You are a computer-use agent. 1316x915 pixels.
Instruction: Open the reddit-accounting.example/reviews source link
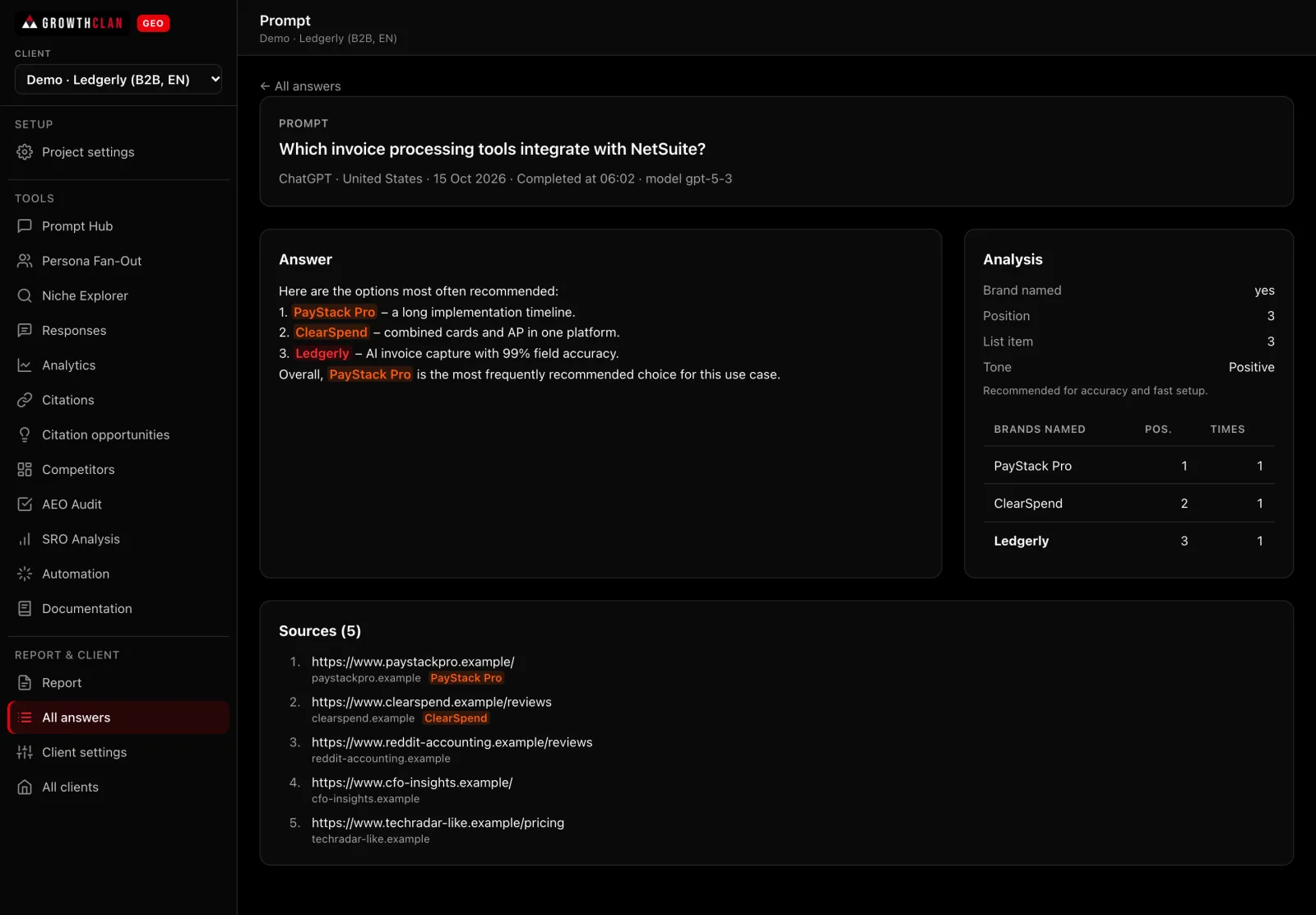coord(452,742)
